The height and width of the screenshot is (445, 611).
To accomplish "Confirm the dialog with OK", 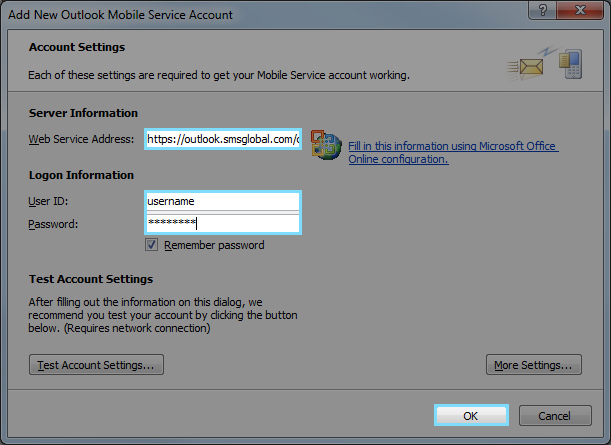I will (x=471, y=415).
